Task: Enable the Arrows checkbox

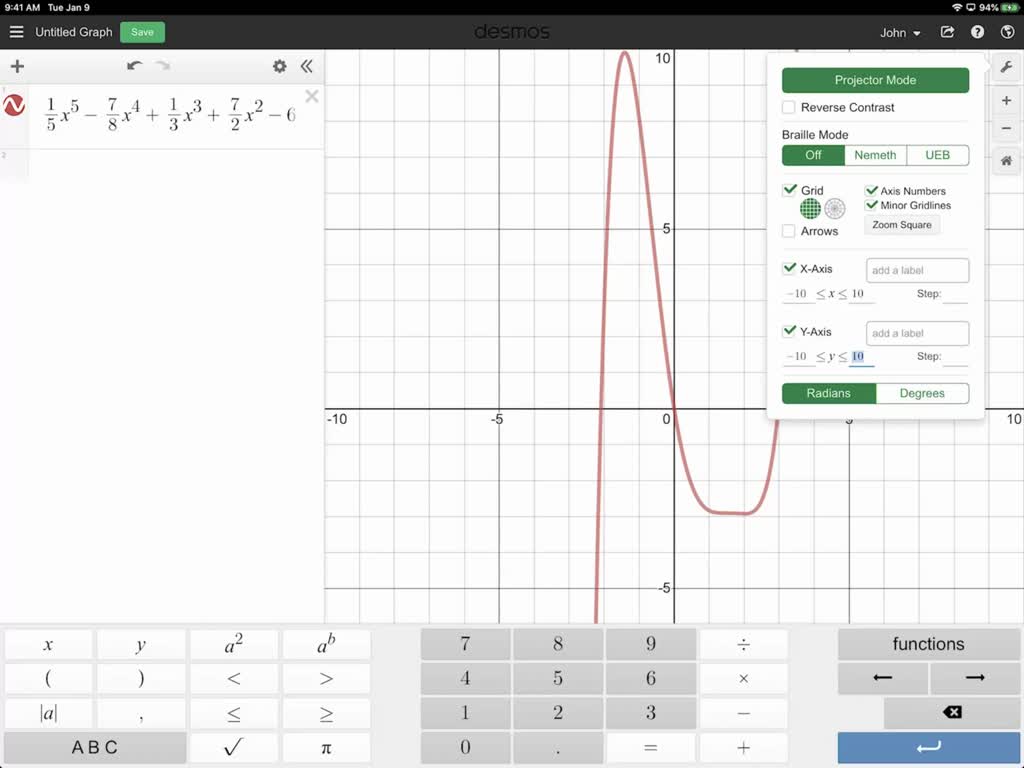Action: point(789,231)
